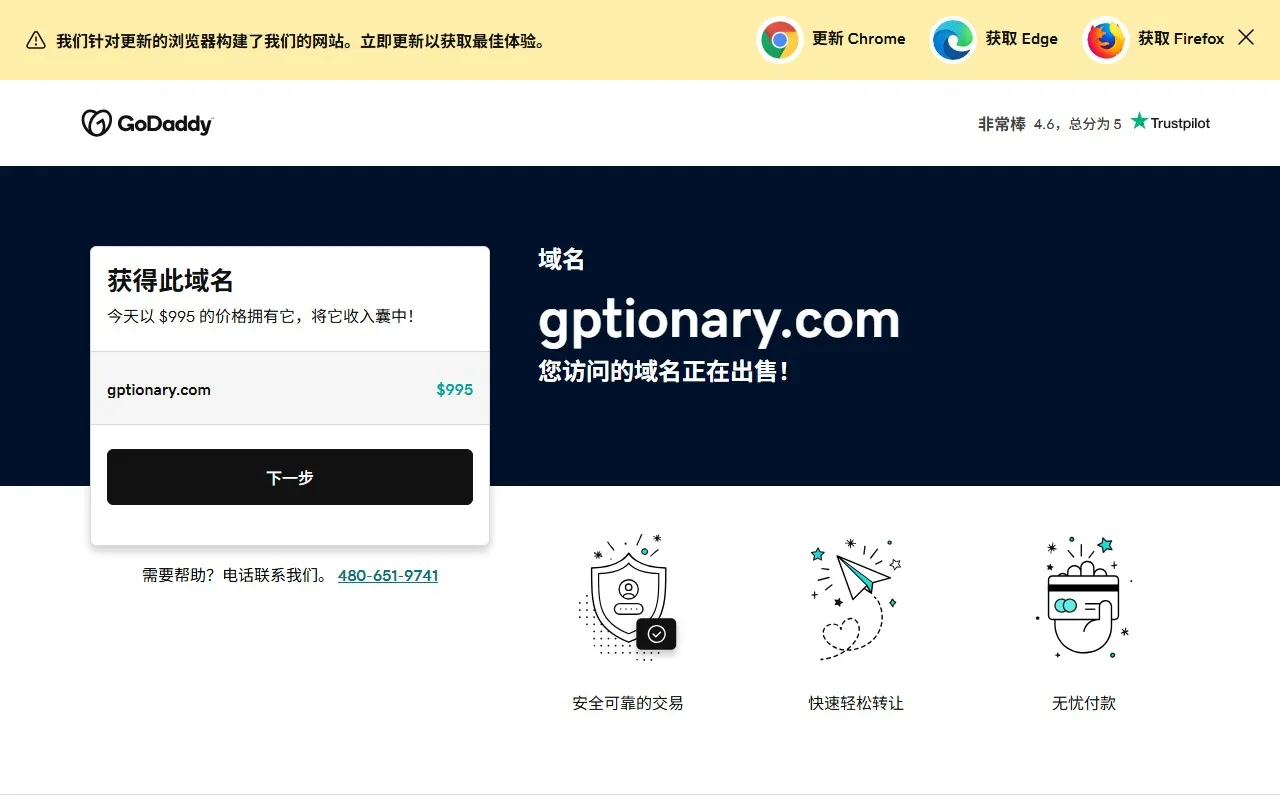Click the black checkmark badge on the shield
The height and width of the screenshot is (800, 1280).
tap(657, 634)
